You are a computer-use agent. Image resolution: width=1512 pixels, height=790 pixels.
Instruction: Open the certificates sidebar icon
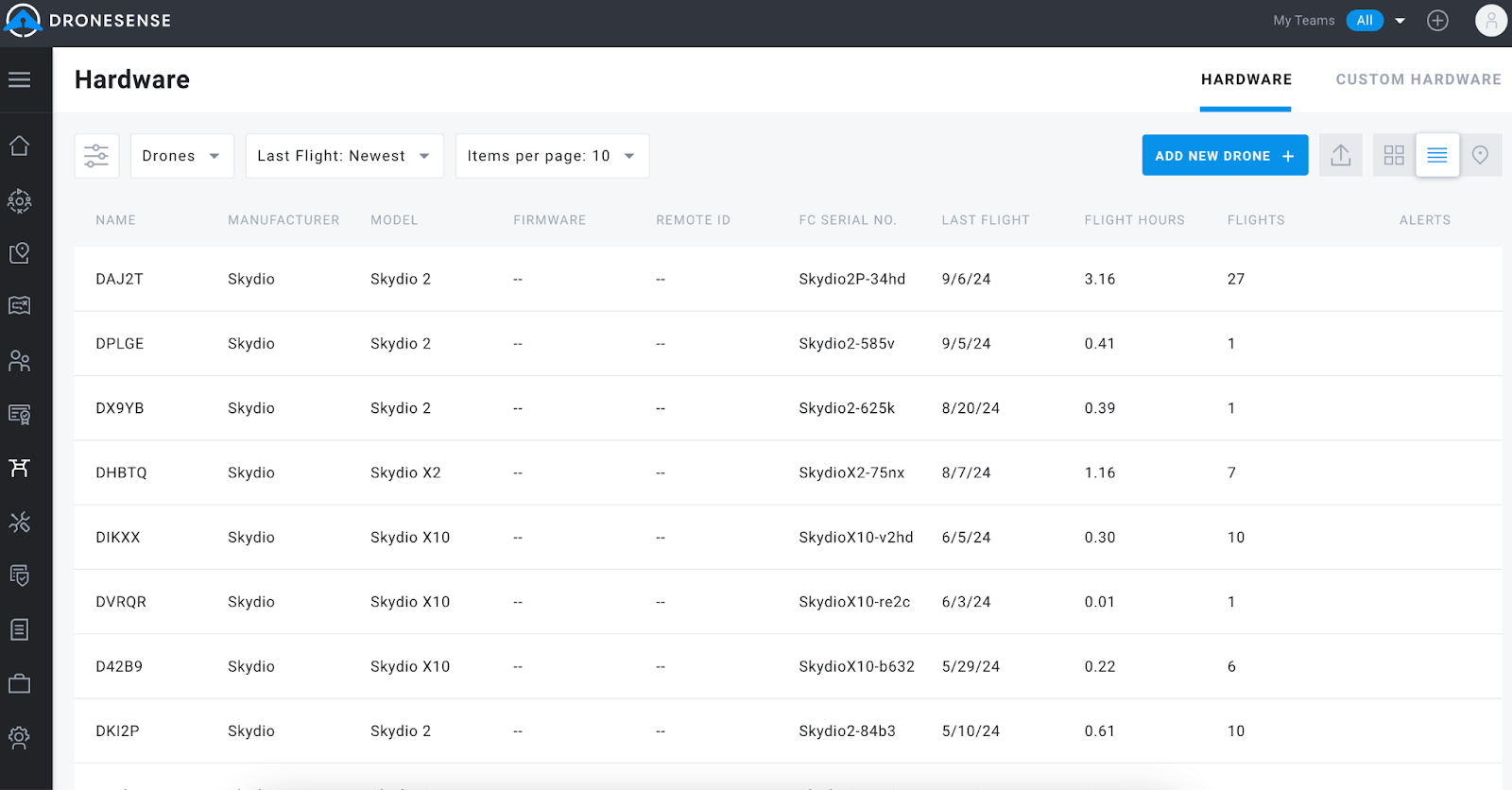tap(19, 414)
